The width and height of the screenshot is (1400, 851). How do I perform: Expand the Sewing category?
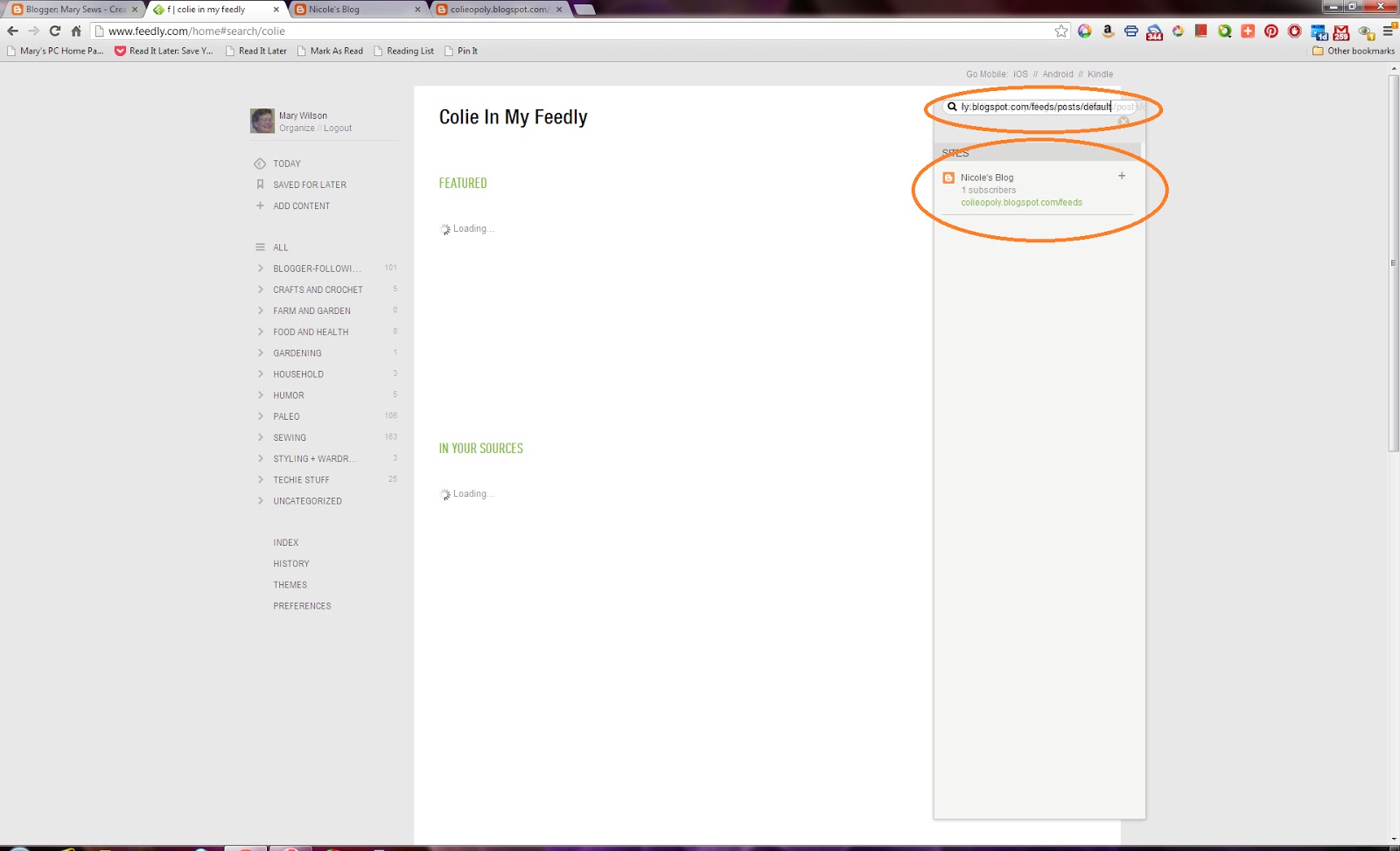click(x=260, y=437)
